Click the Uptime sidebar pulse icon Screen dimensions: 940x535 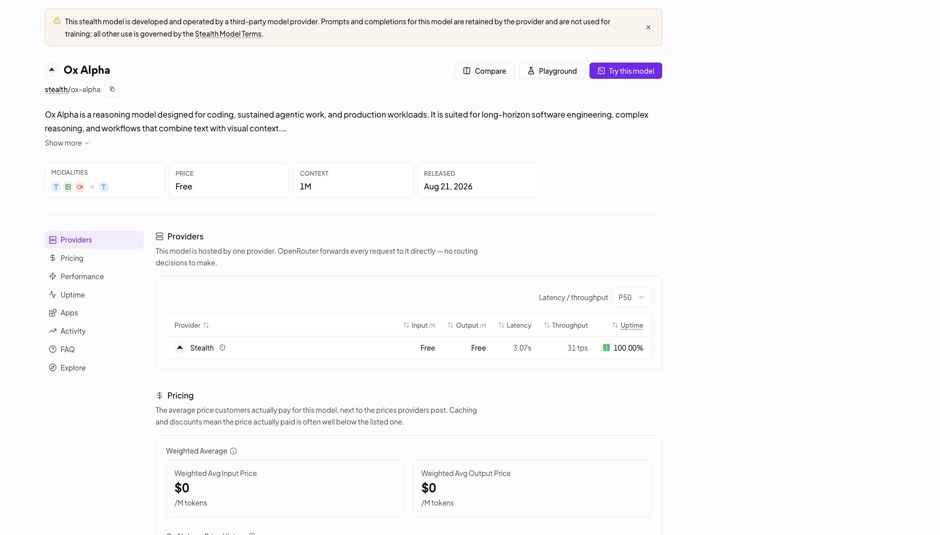[x=53, y=294]
